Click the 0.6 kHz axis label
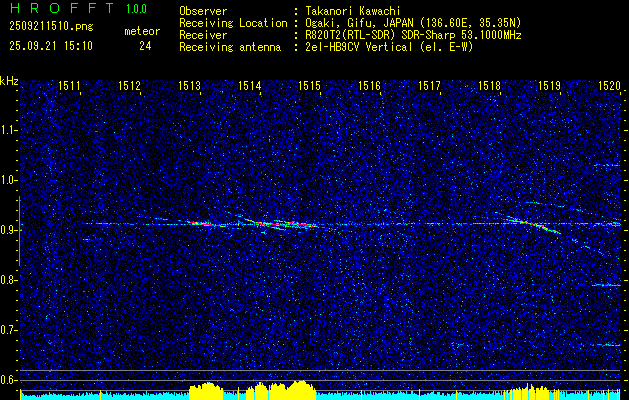Screen dimensions: 629x400 pos(7,380)
